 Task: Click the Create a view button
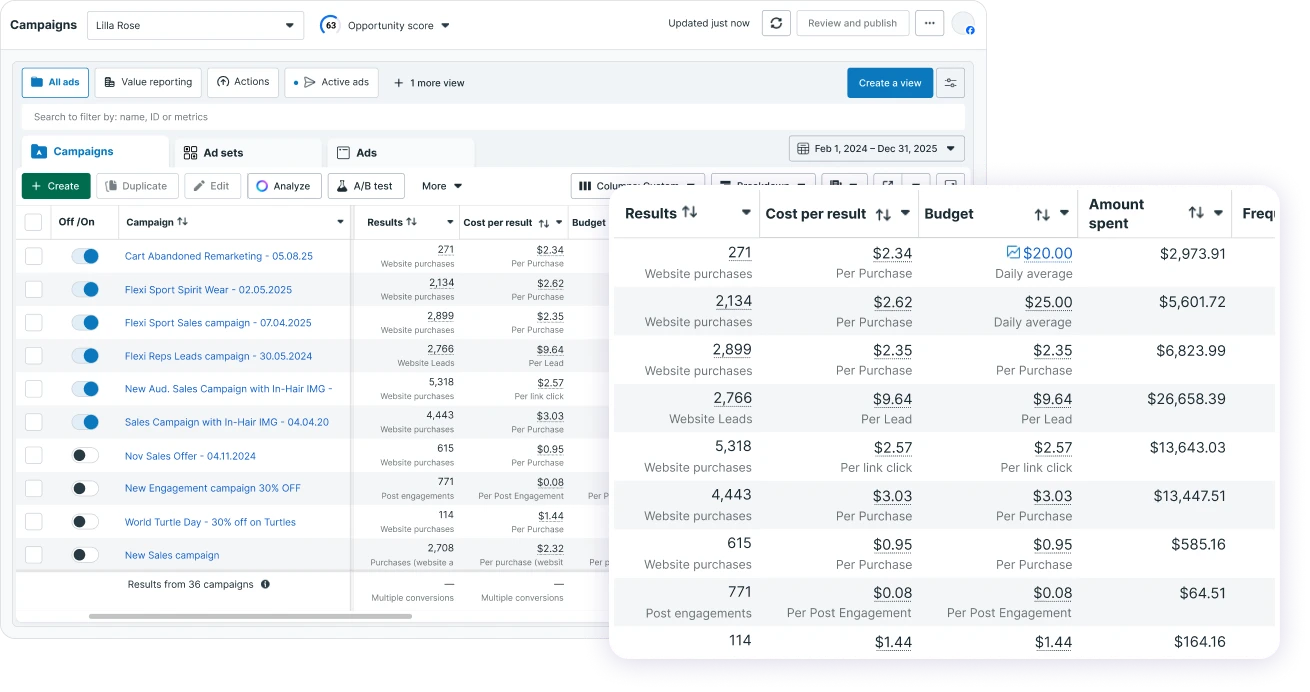click(890, 83)
